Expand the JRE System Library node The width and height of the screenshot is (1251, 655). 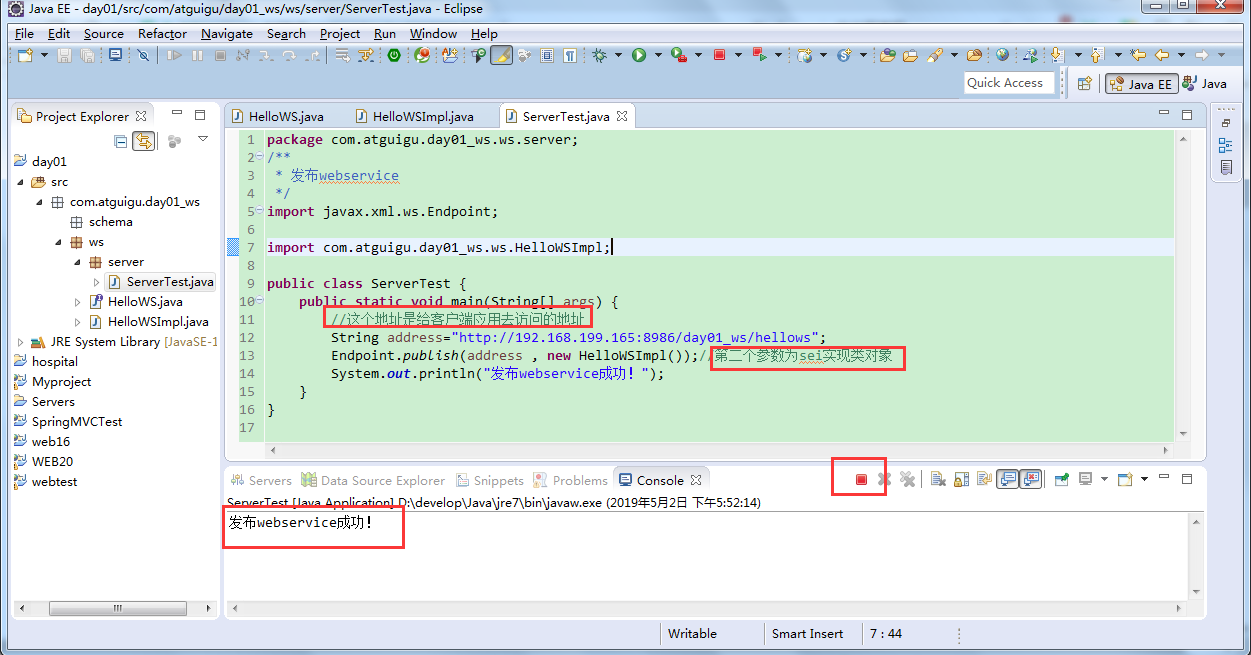21,342
